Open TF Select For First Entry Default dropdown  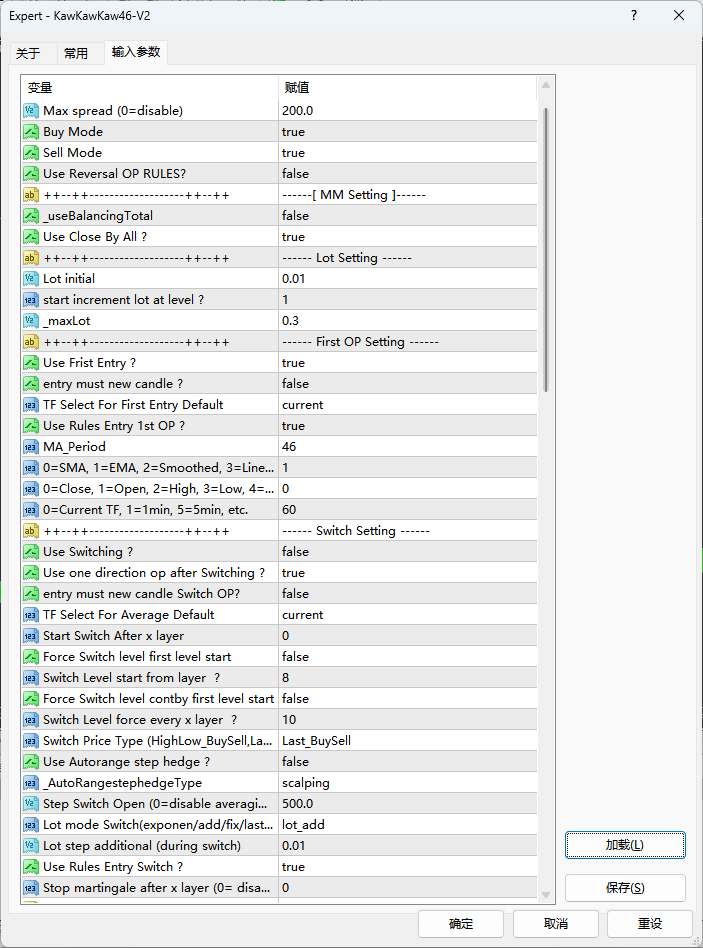(407, 405)
